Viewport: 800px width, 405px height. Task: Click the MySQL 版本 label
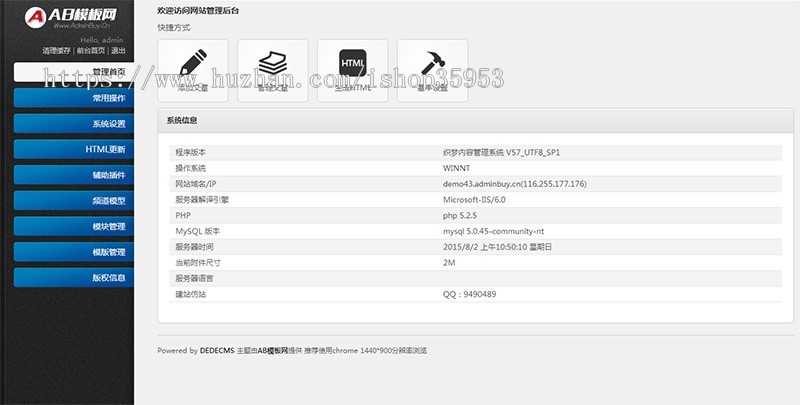pyautogui.click(x=198, y=231)
